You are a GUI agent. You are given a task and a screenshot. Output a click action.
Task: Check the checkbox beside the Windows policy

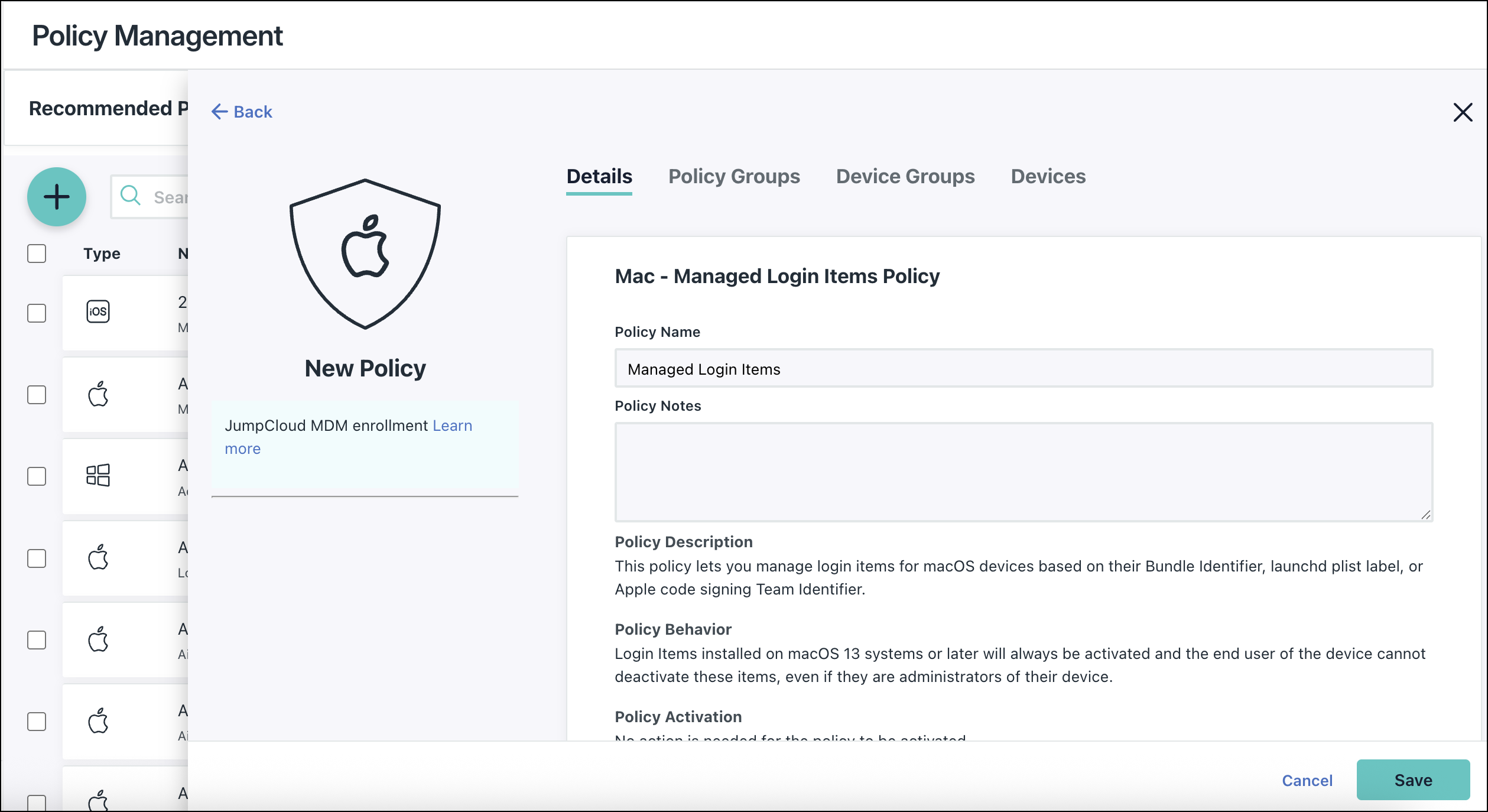37,476
